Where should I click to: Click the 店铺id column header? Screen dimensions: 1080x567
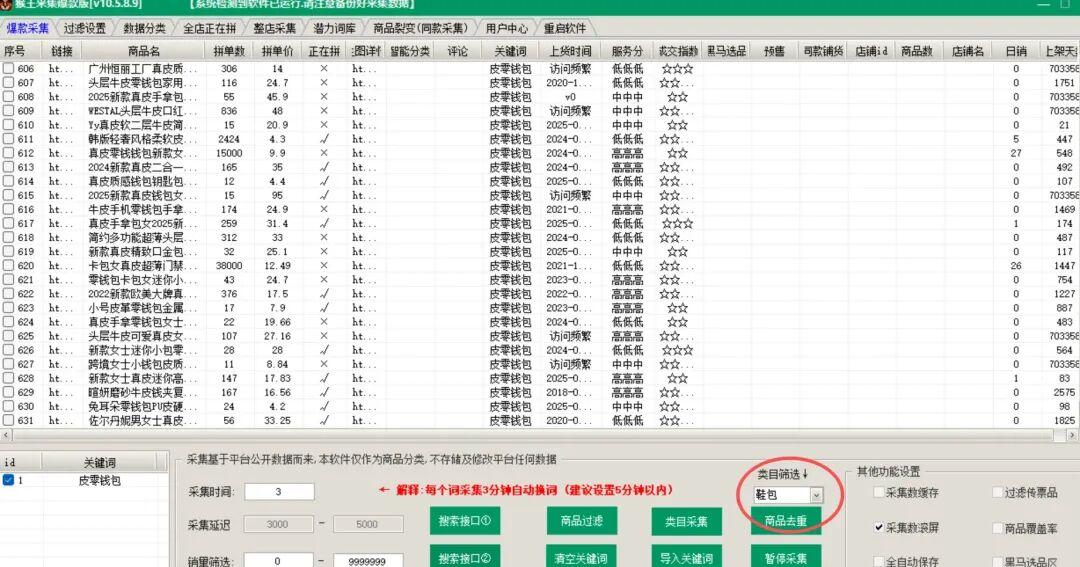click(871, 51)
